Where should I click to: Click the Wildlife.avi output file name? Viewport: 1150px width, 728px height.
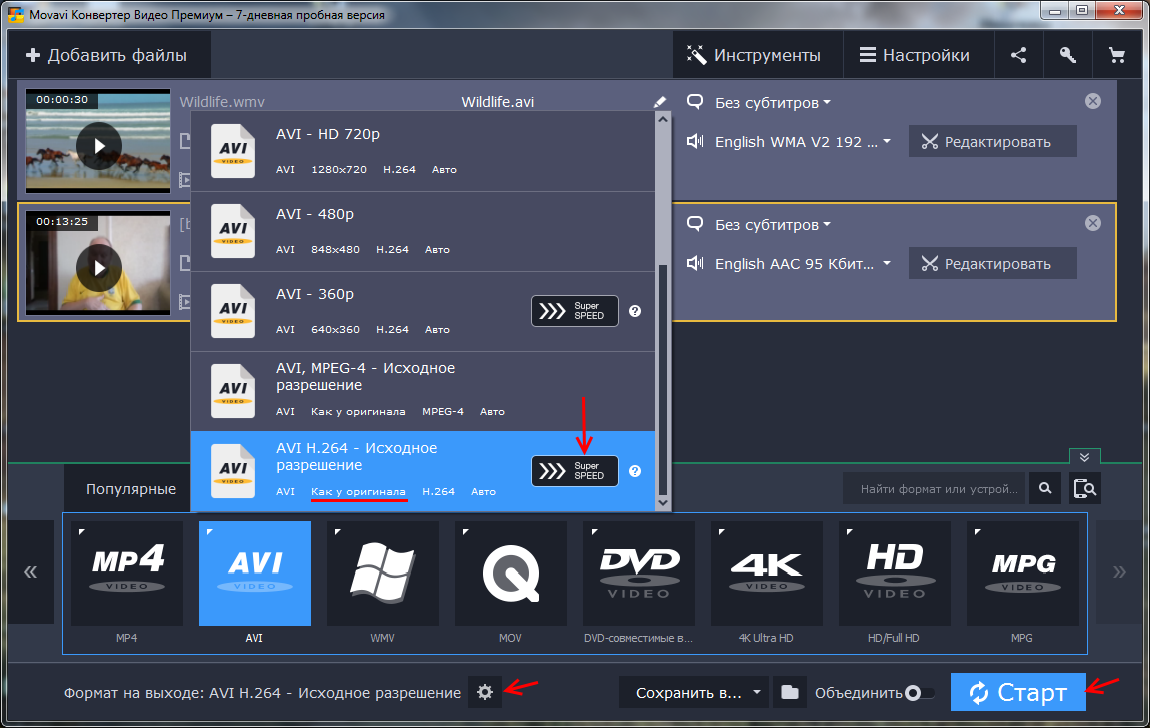click(x=497, y=102)
